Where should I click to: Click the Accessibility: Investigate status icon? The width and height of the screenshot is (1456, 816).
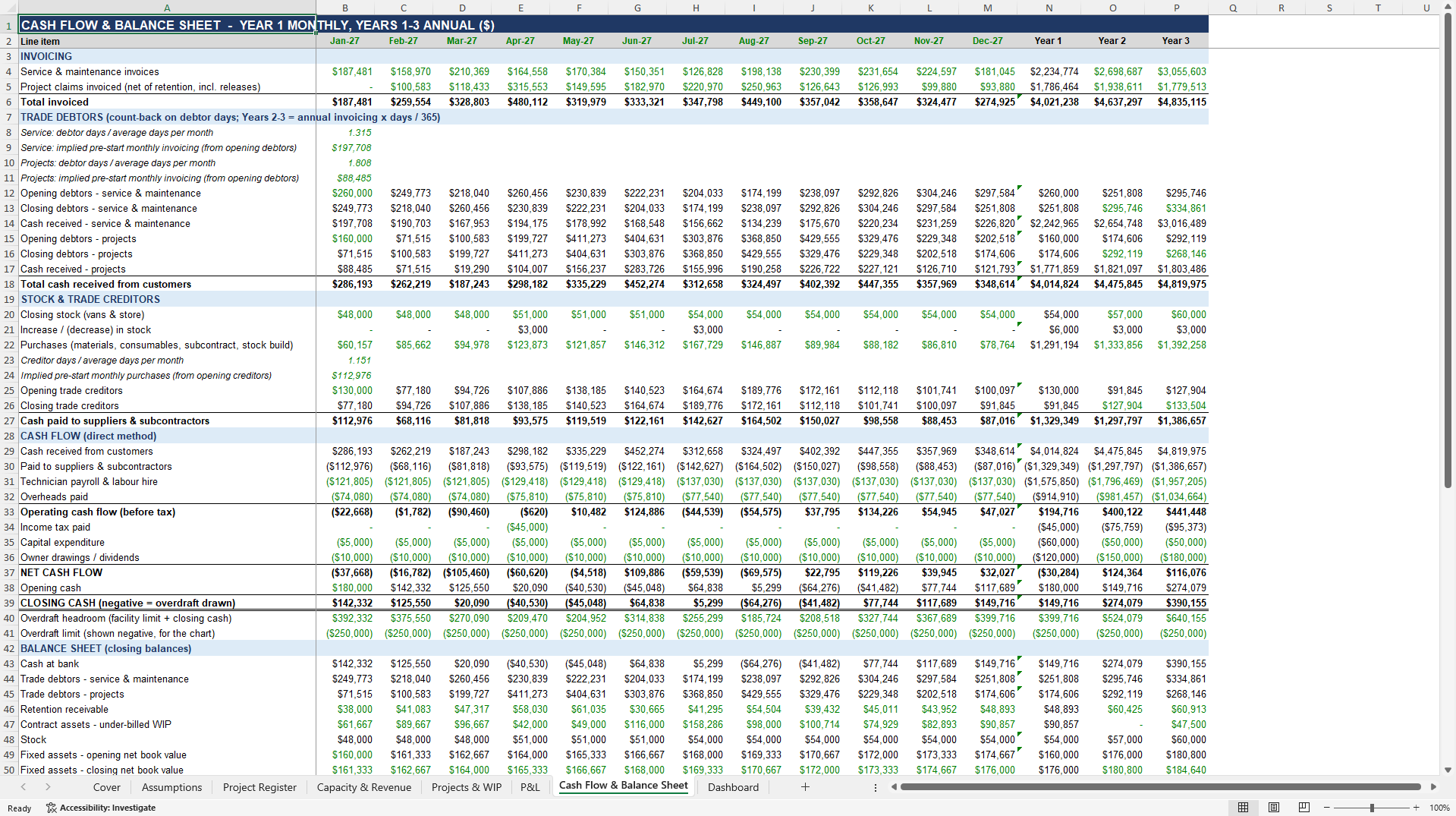[100, 808]
